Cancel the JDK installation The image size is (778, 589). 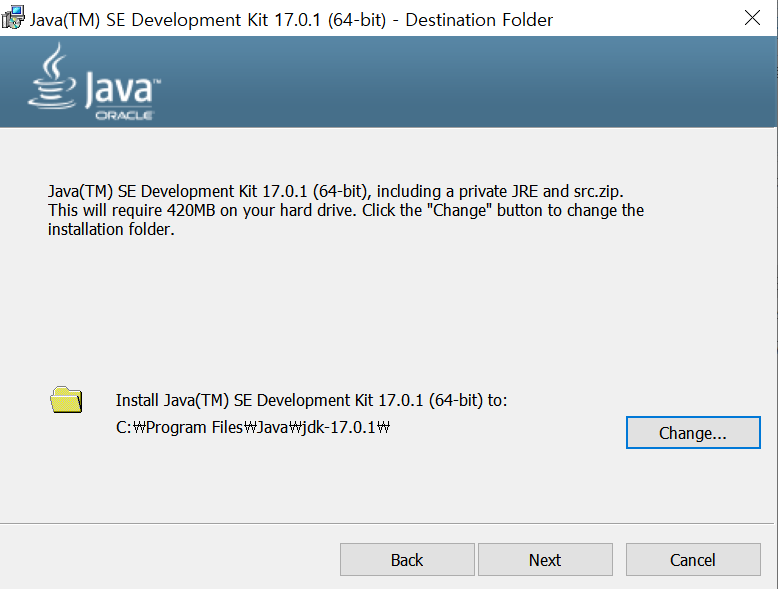[x=693, y=560]
